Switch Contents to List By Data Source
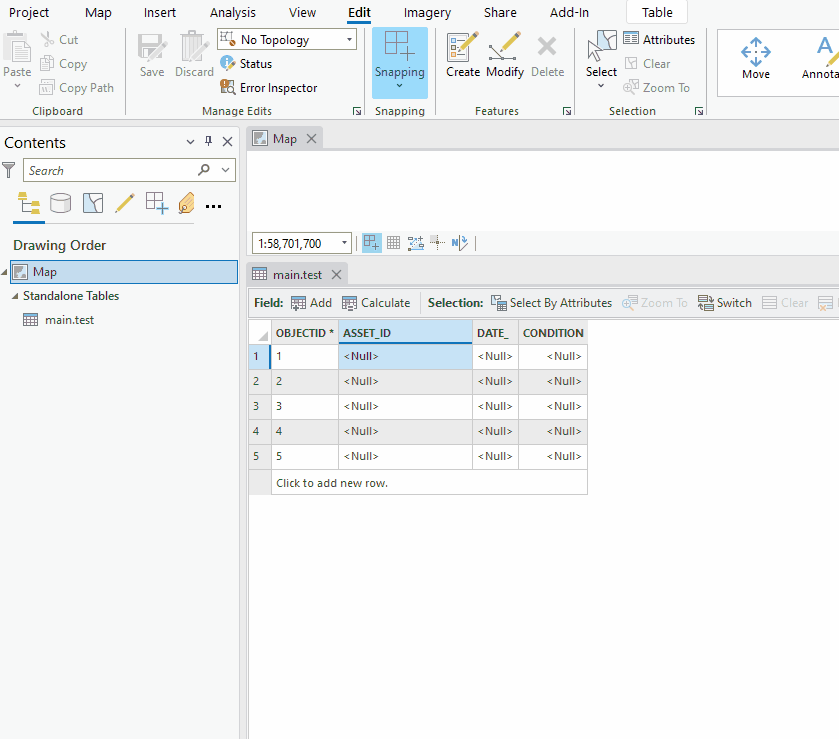This screenshot has width=839, height=739. (60, 204)
